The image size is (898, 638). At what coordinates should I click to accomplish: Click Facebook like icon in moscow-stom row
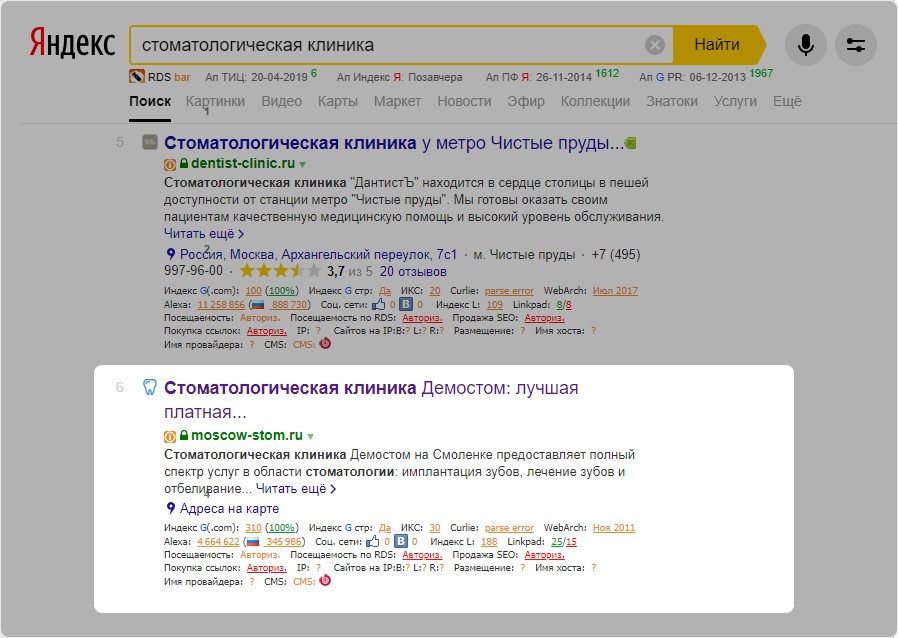tap(373, 541)
